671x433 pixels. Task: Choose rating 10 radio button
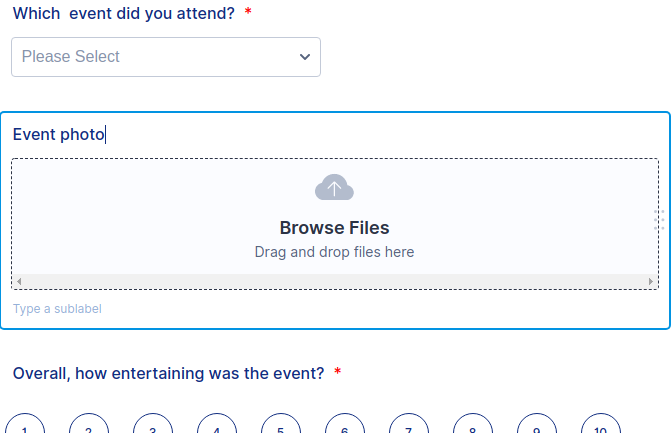click(601, 427)
